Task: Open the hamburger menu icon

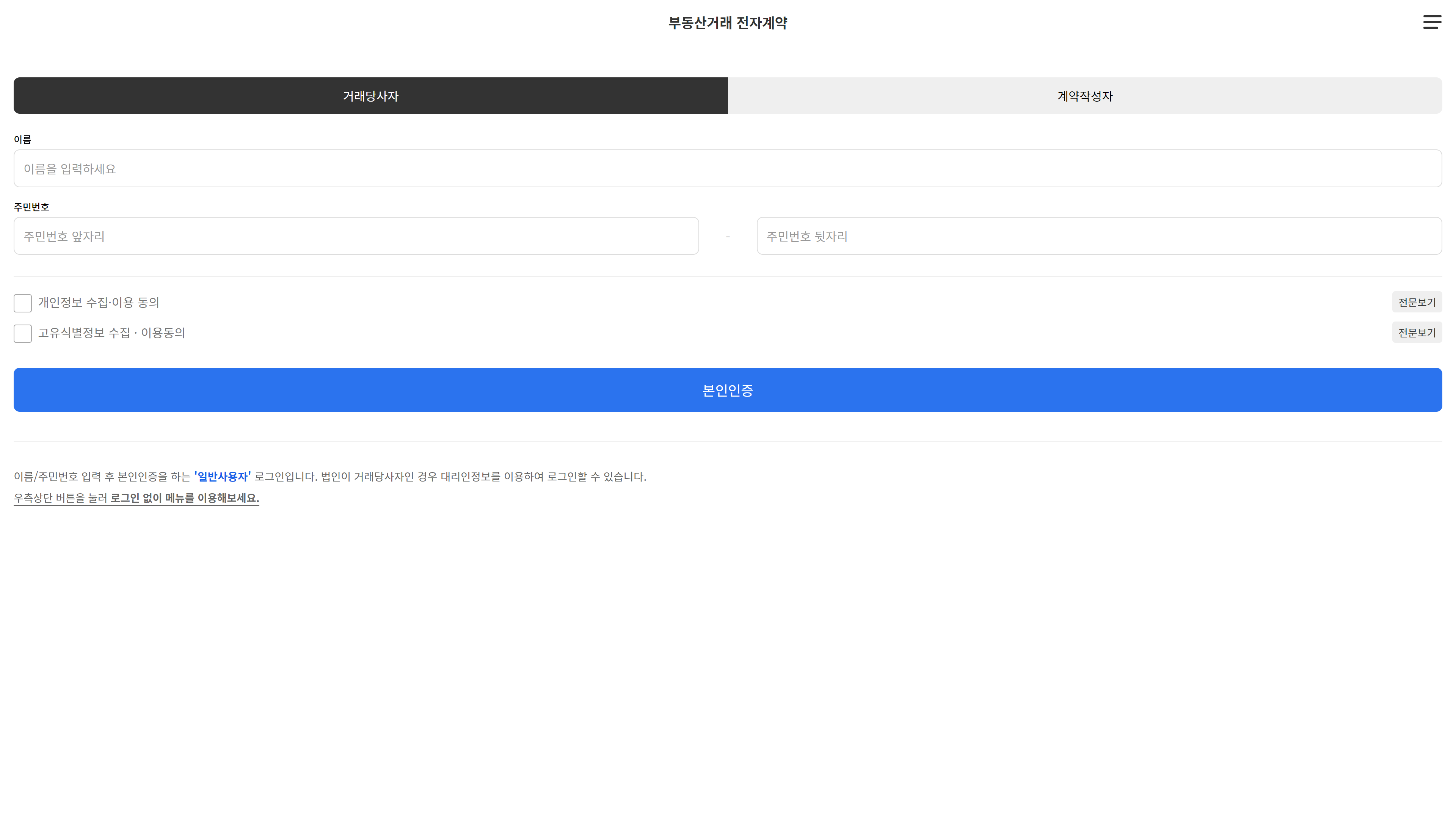Action: [1432, 22]
